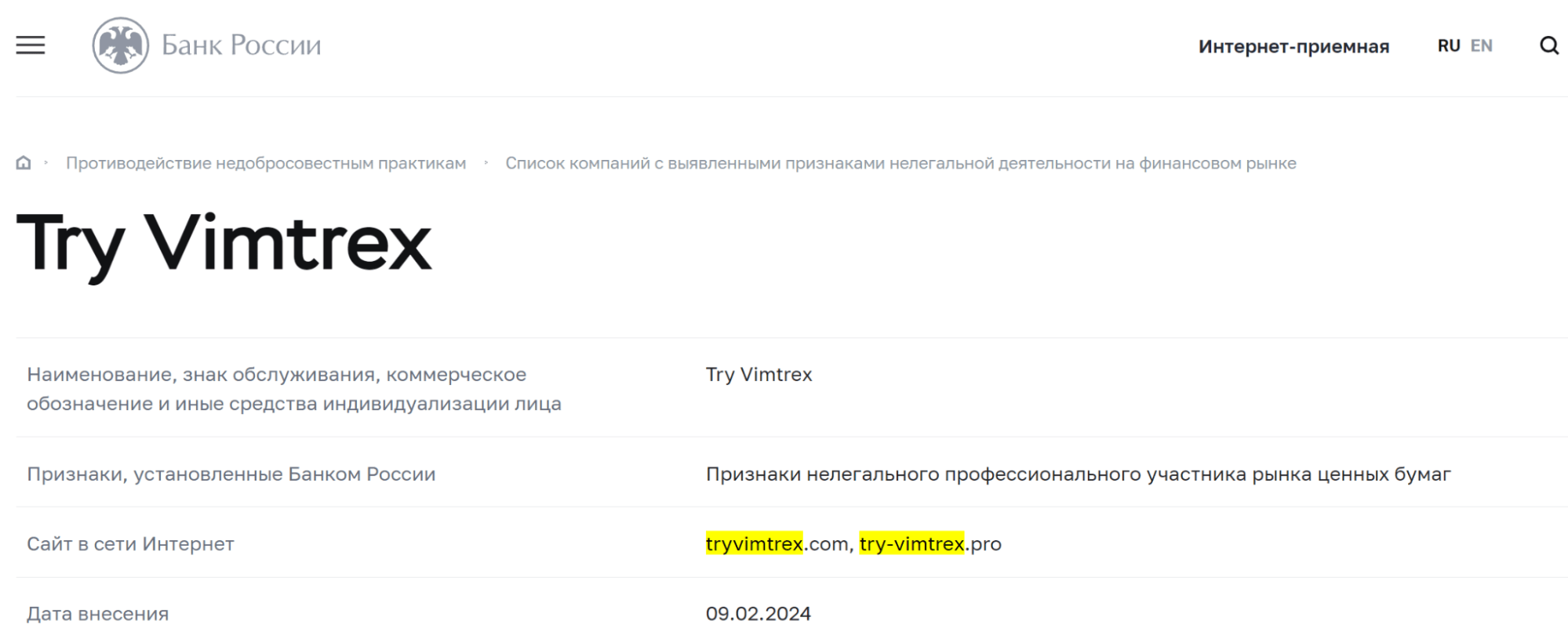Switch language to EN

pos(1481,45)
